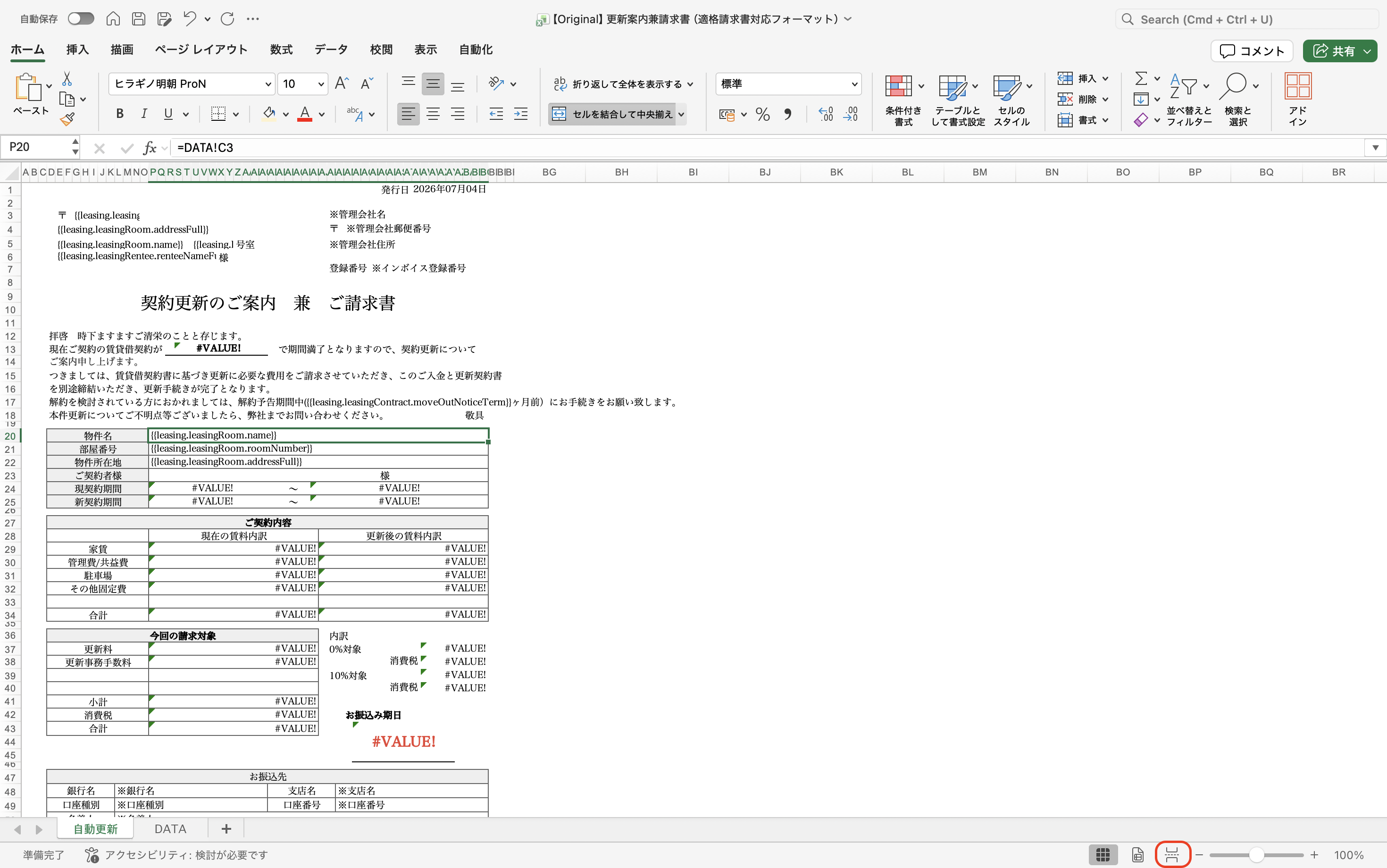The height and width of the screenshot is (868, 1387).
Task: Open the number format dropdown showing 標準
Action: click(854, 84)
